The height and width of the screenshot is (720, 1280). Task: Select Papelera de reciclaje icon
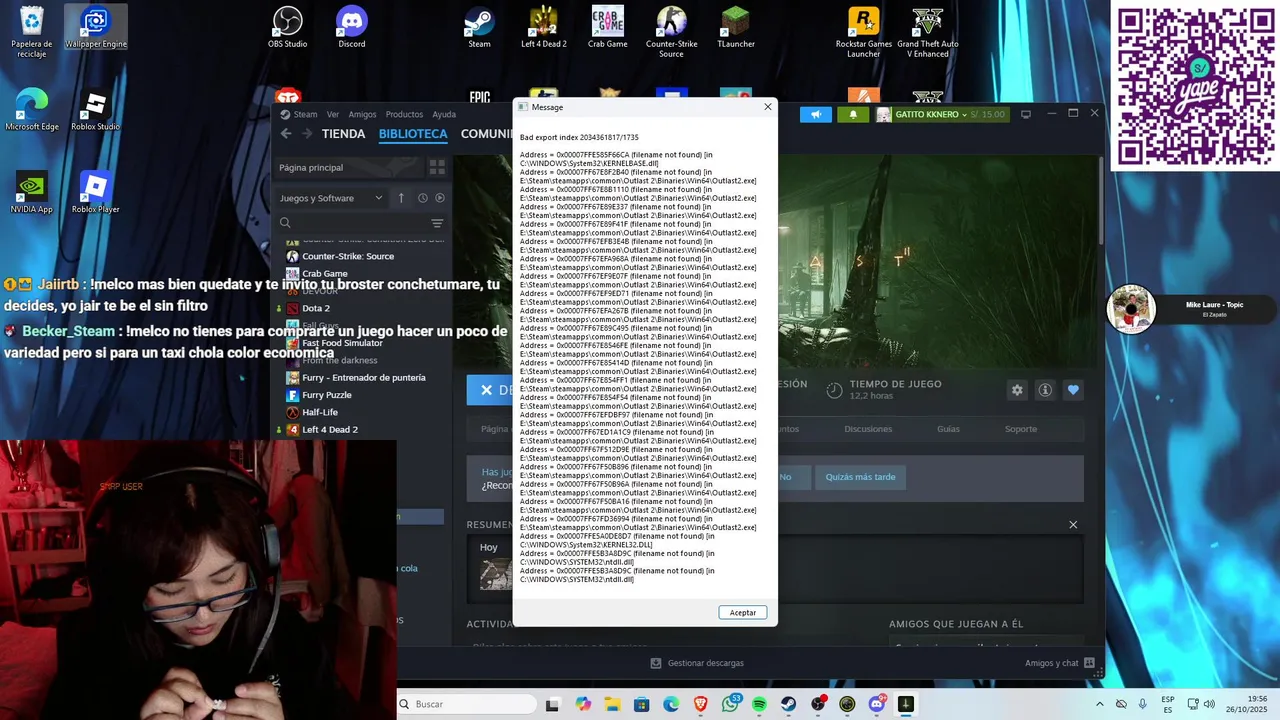tap(32, 32)
